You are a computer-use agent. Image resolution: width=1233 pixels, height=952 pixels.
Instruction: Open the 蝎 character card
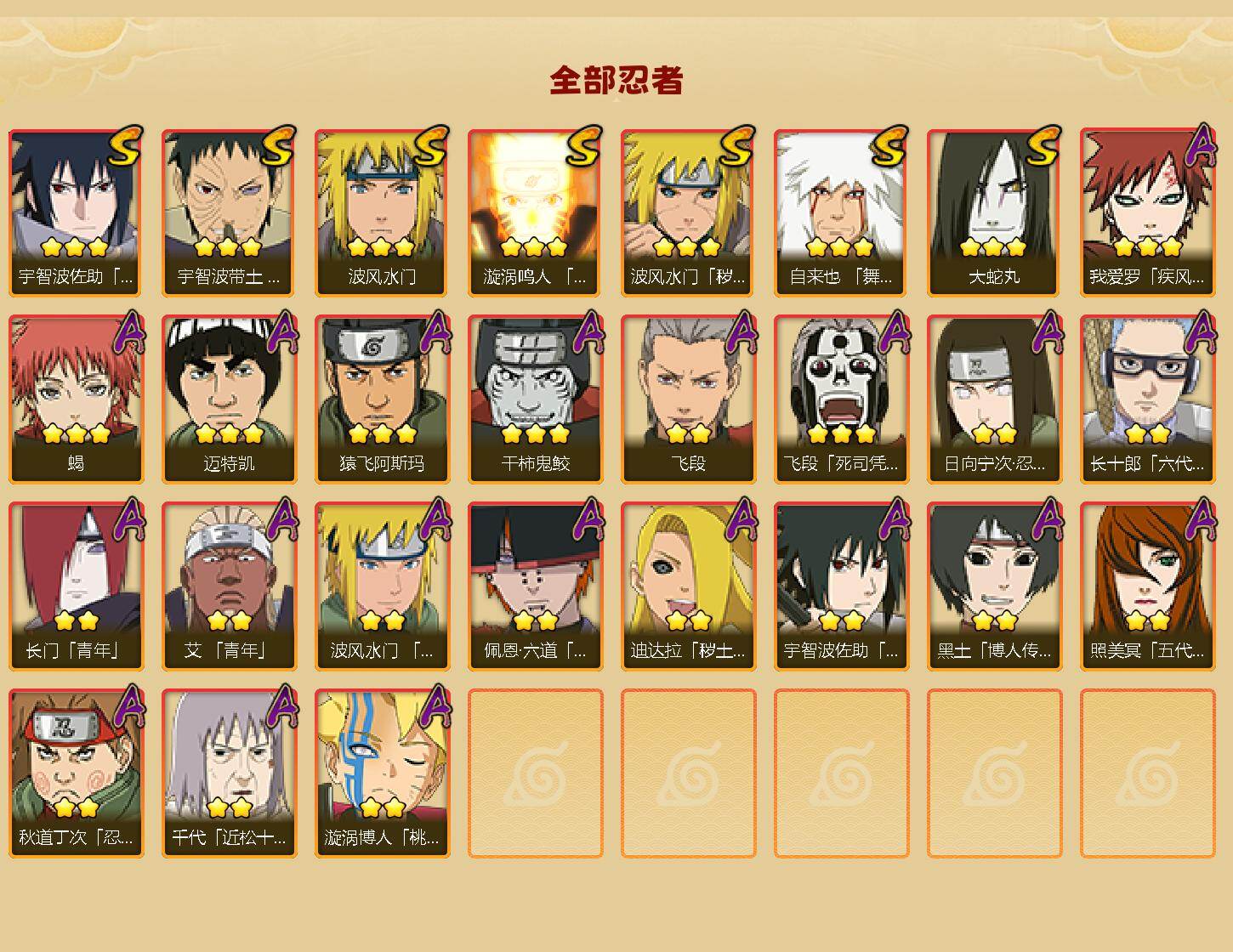pyautogui.click(x=76, y=399)
